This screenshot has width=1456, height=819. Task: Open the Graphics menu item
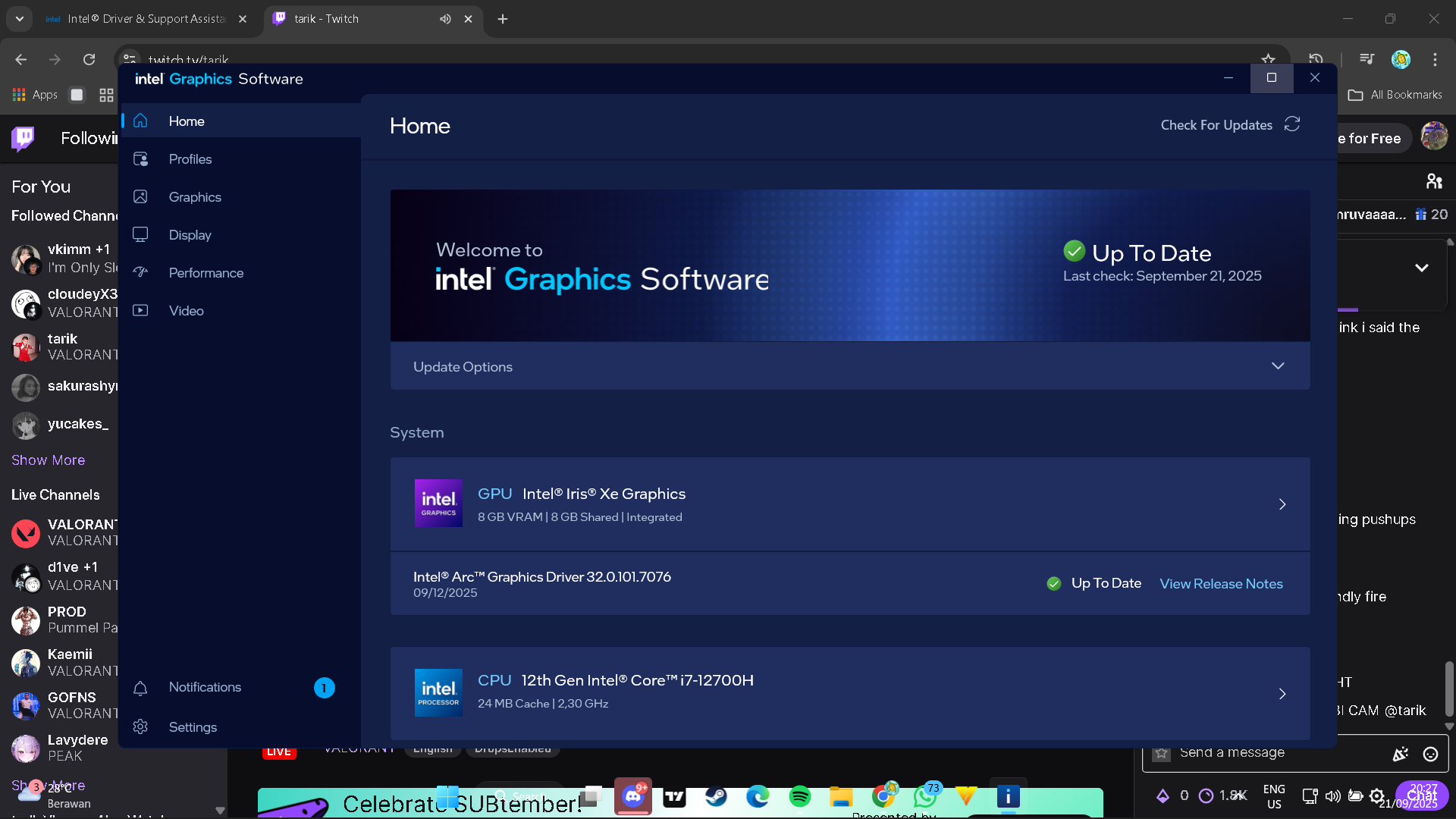[x=195, y=197]
